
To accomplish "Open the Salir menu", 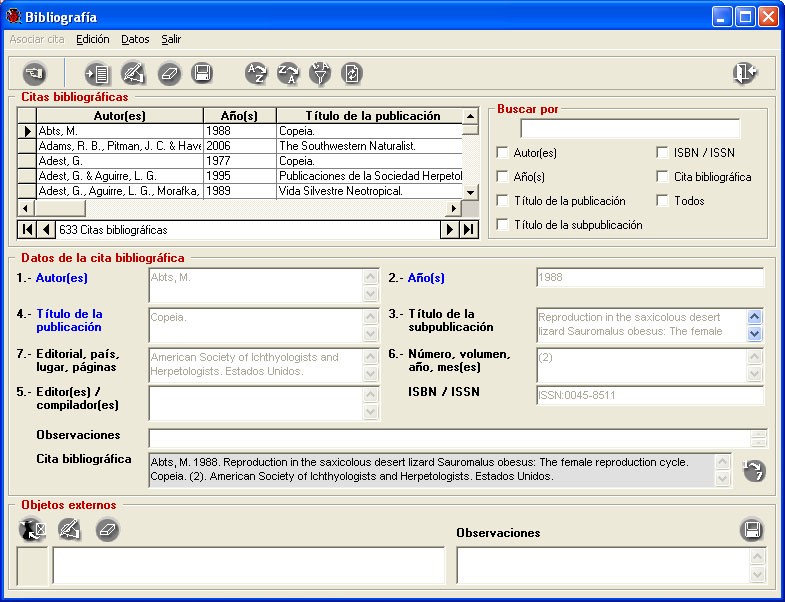I will point(171,39).
